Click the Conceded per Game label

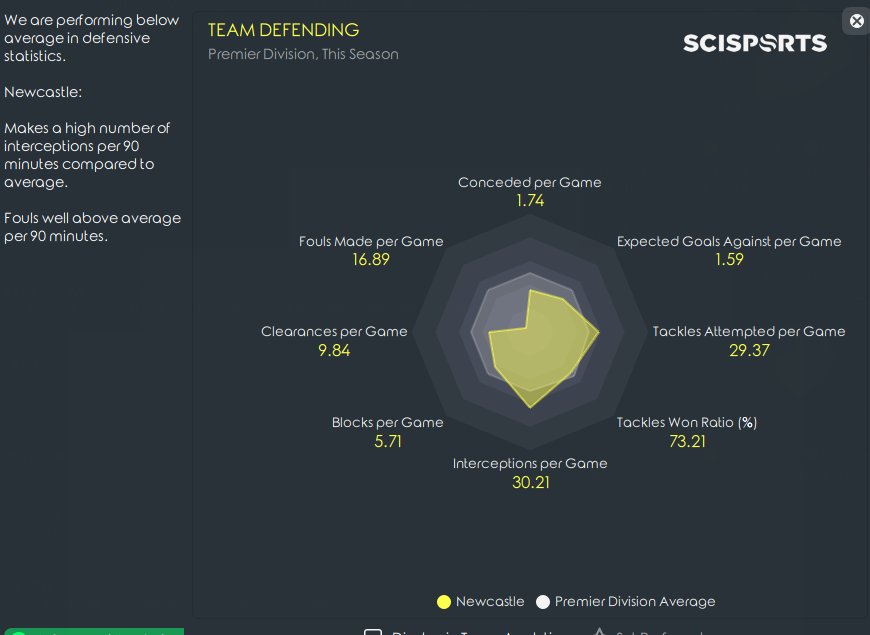(529, 182)
